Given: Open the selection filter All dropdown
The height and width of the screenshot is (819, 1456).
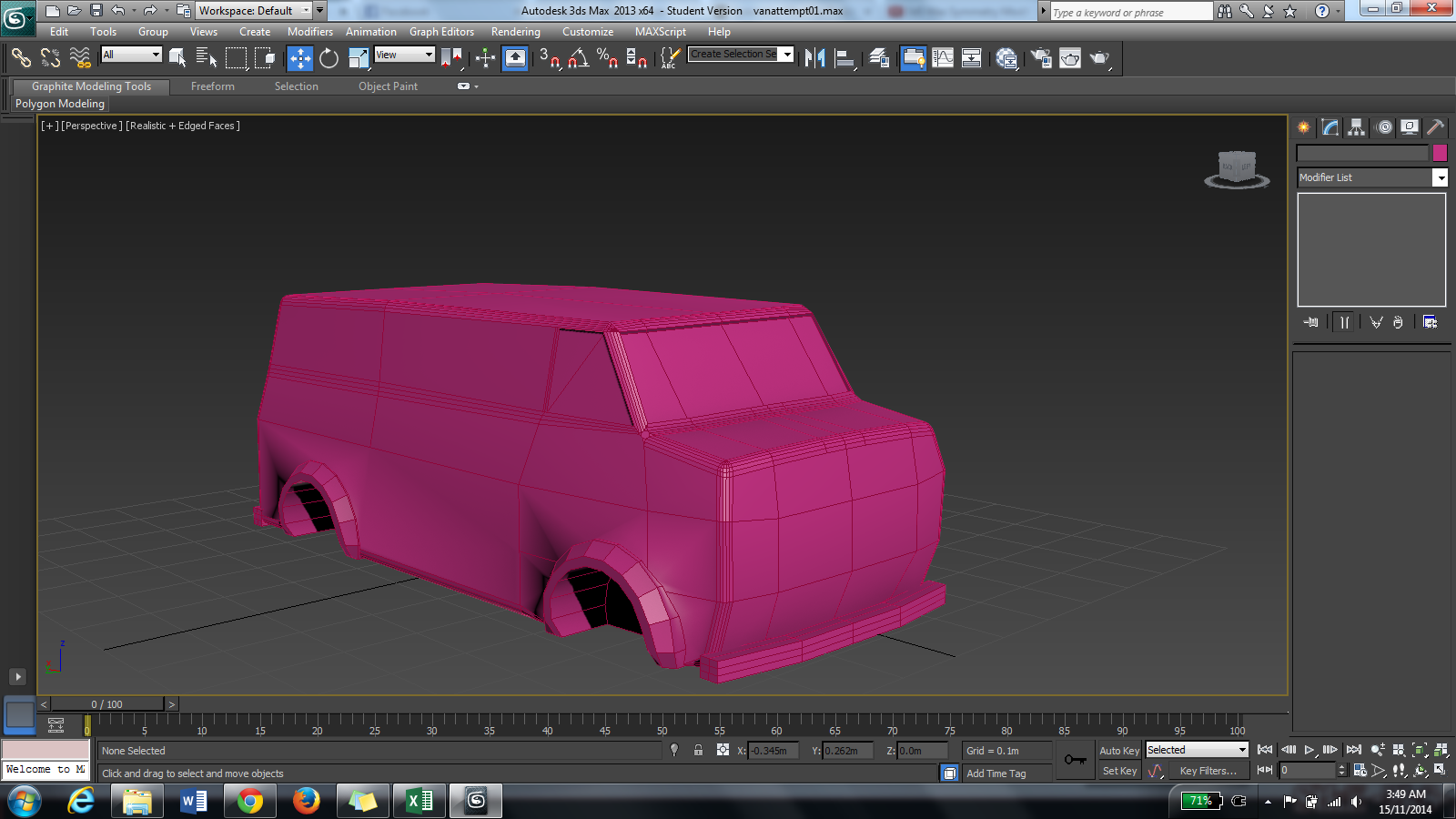Looking at the screenshot, I should pyautogui.click(x=131, y=55).
